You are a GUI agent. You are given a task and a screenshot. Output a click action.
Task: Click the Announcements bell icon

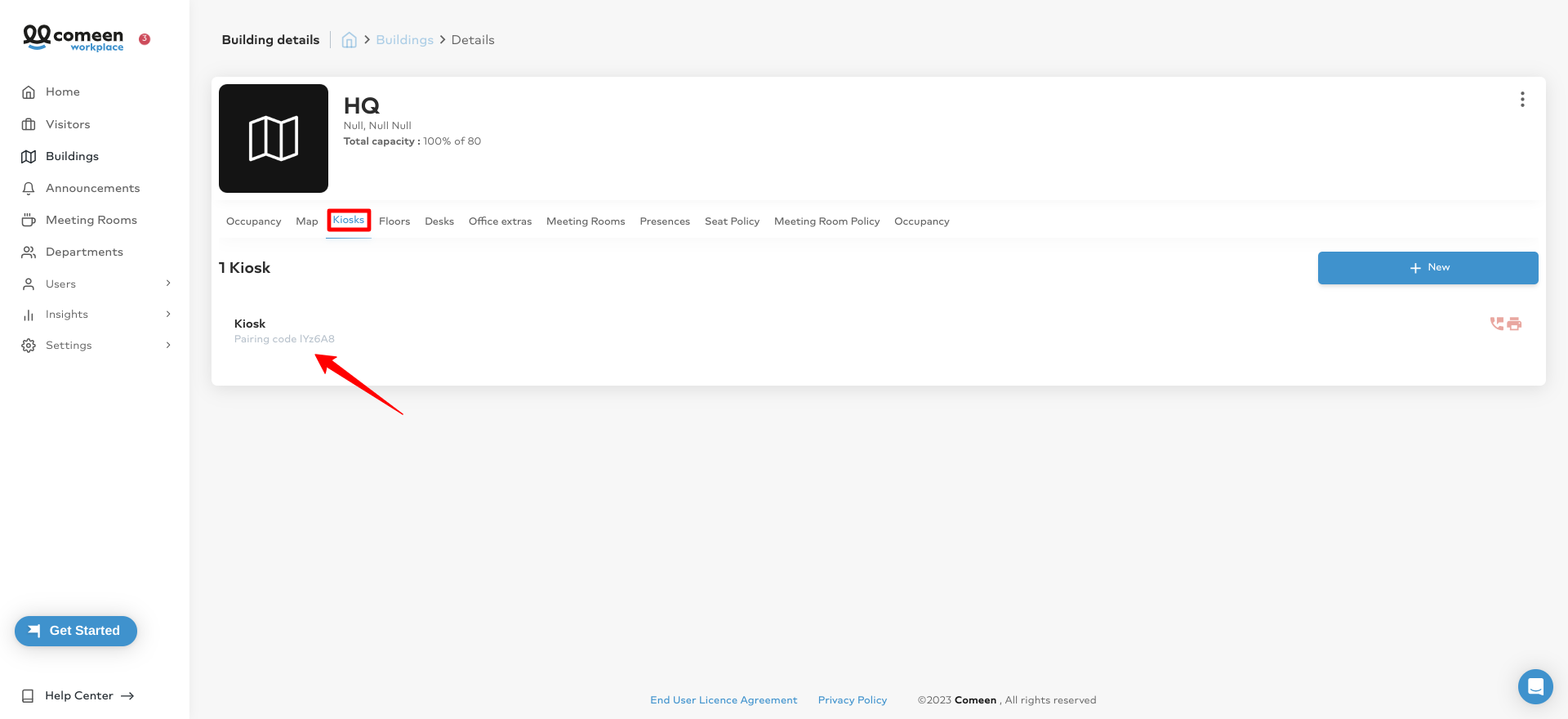29,188
